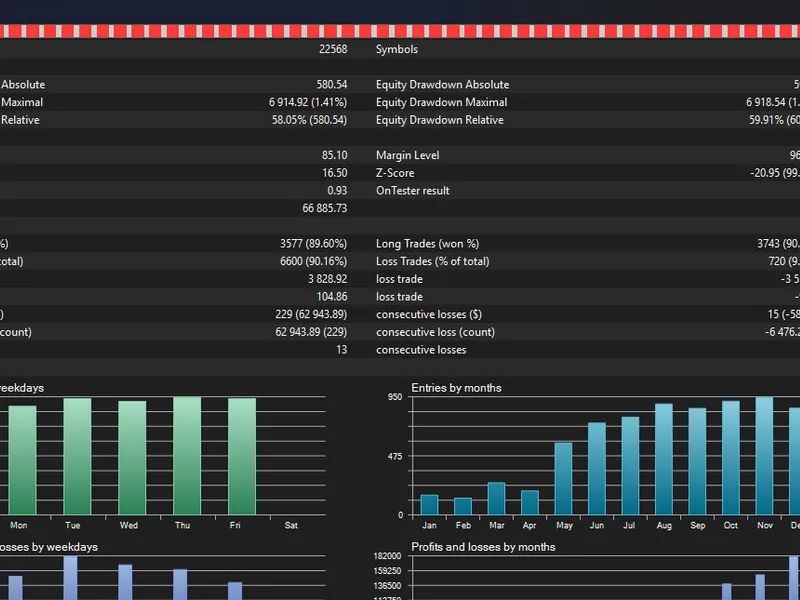The height and width of the screenshot is (600, 800).
Task: Click the consecutive losses ($) label
Action: [429, 314]
